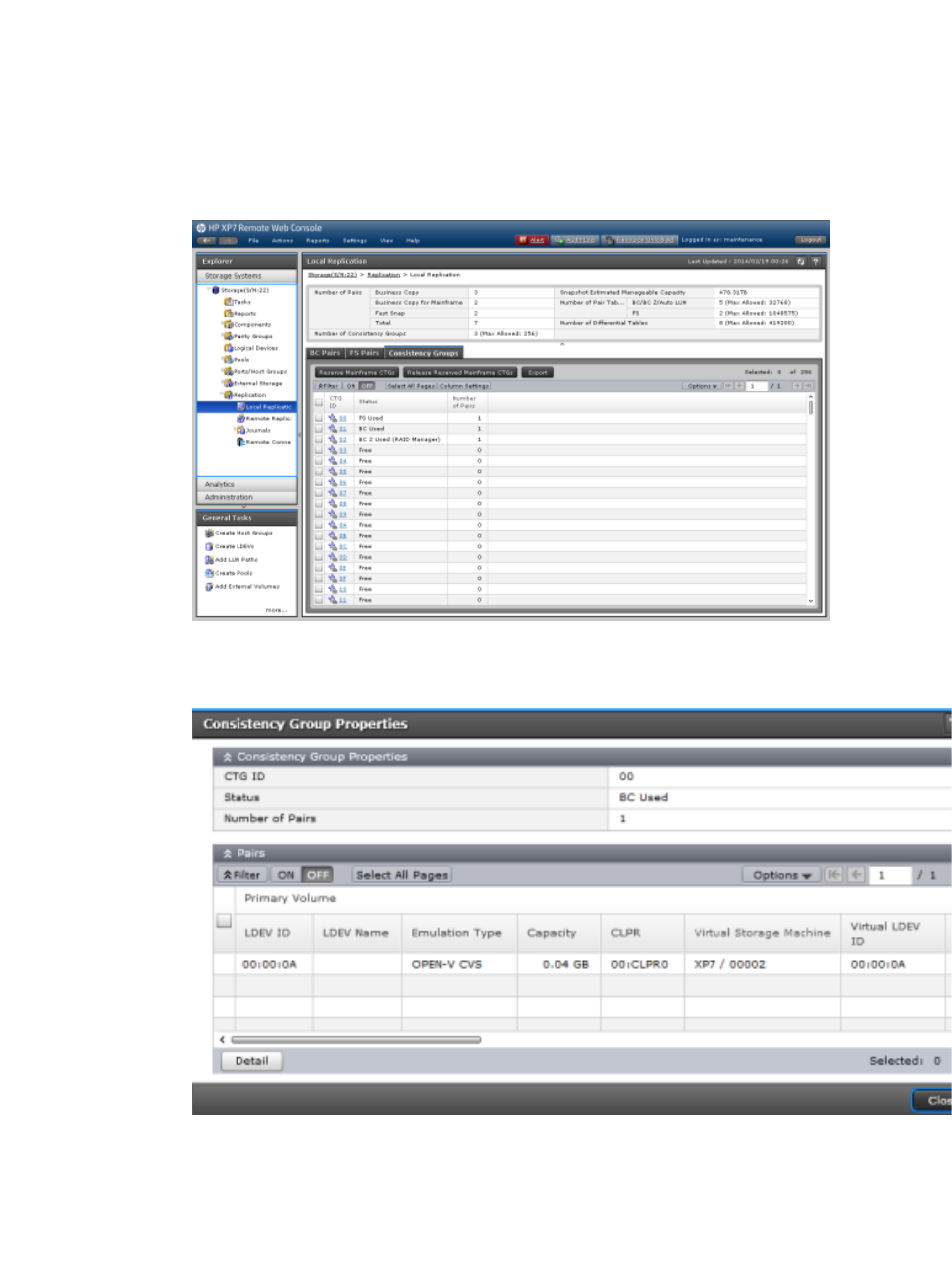Open the Reports folder icon in the tree
Image resolution: width=952 pixels, height=1268 pixels.
click(229, 314)
